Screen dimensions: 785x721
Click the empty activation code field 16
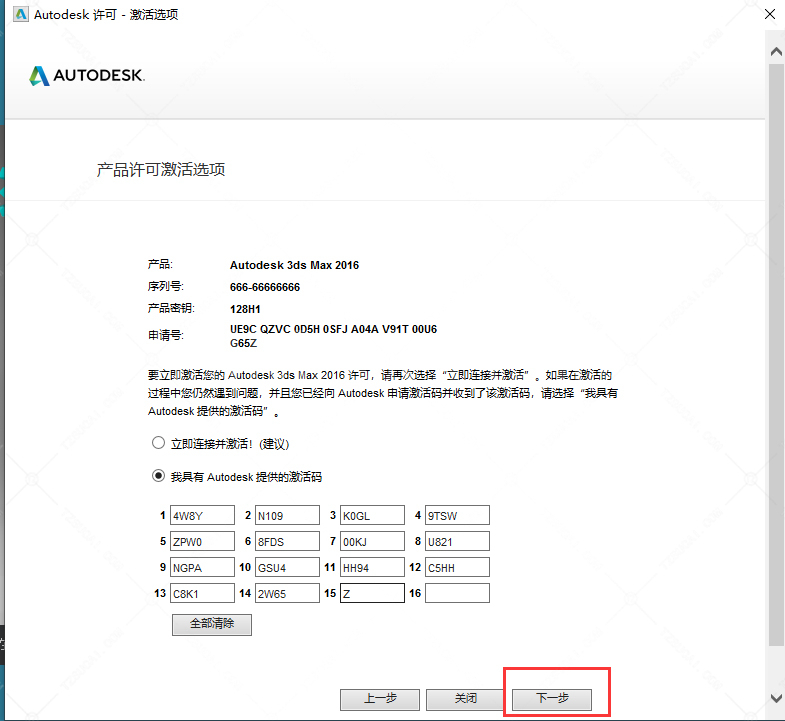[458, 593]
